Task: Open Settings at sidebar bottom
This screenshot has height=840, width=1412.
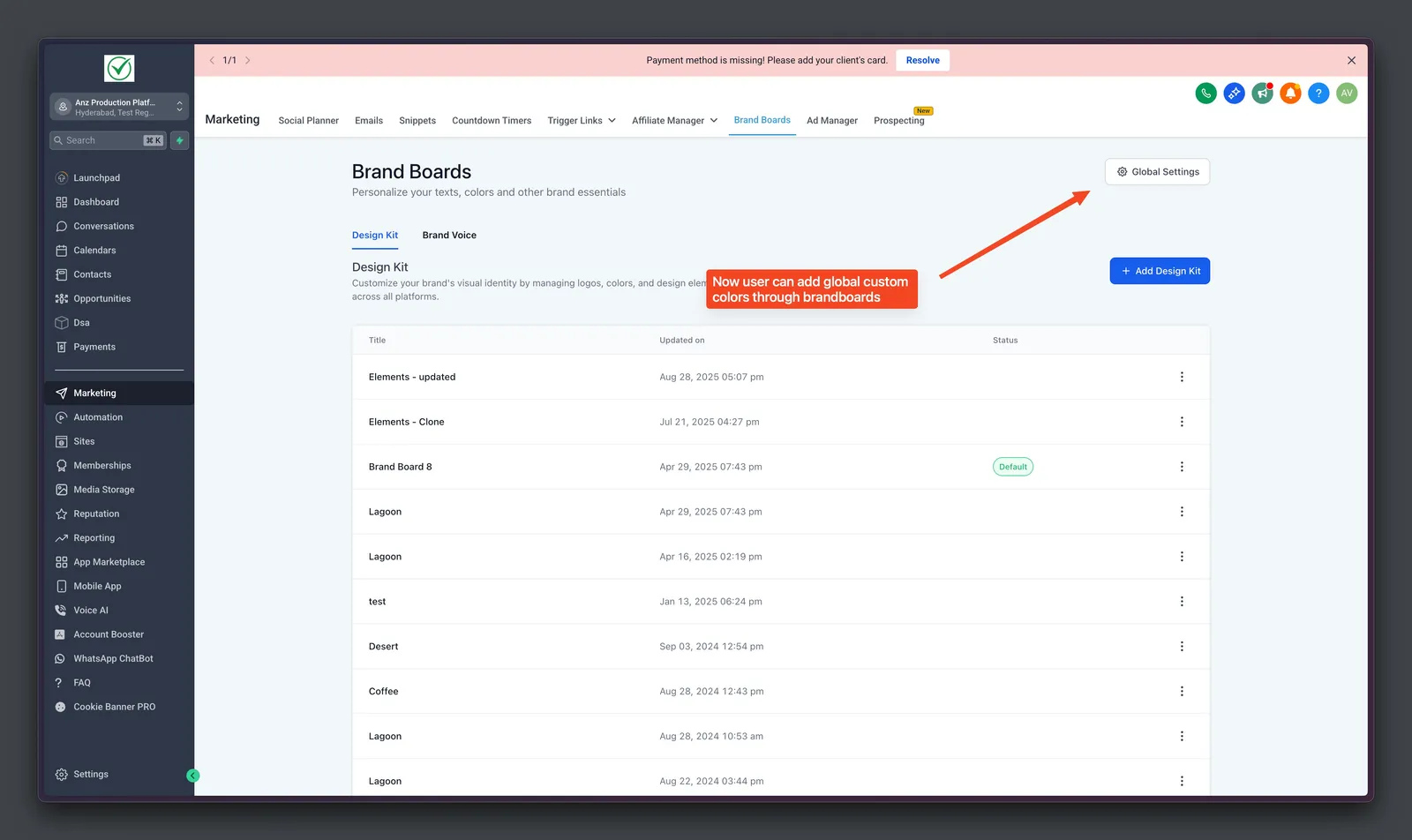Action: point(91,774)
